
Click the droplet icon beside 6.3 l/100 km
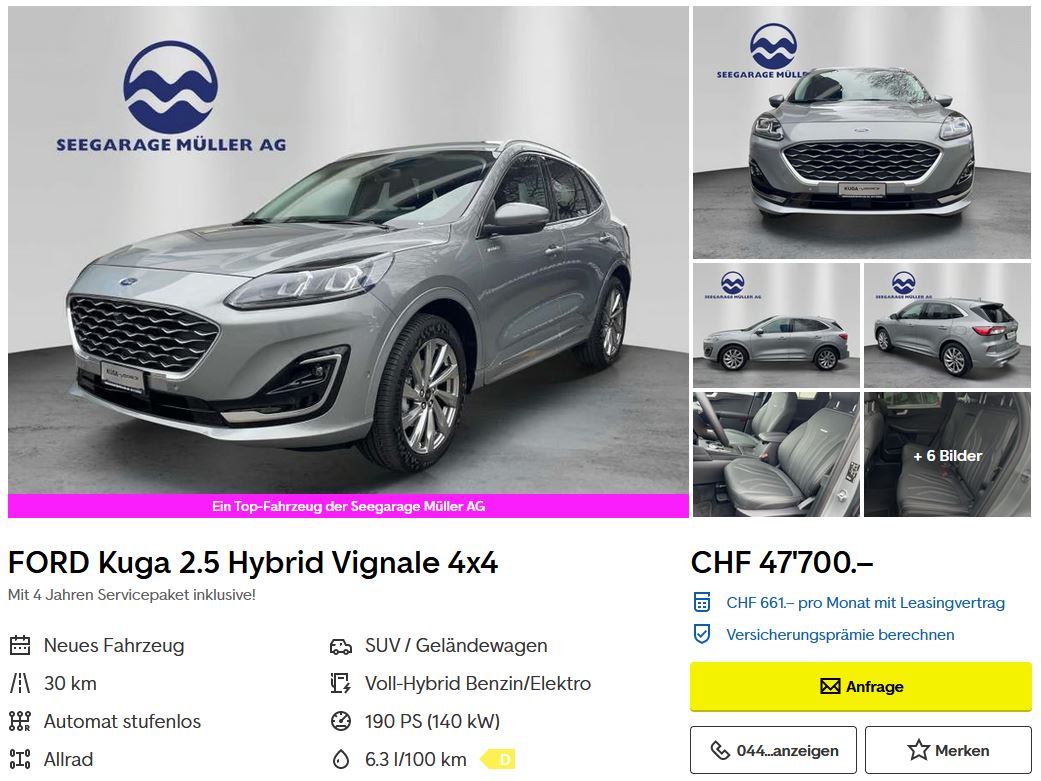pos(341,758)
